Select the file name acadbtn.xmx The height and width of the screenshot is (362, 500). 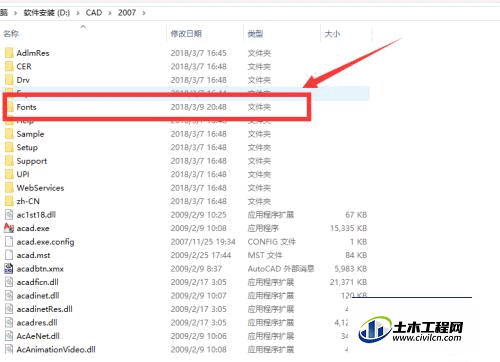(x=40, y=269)
